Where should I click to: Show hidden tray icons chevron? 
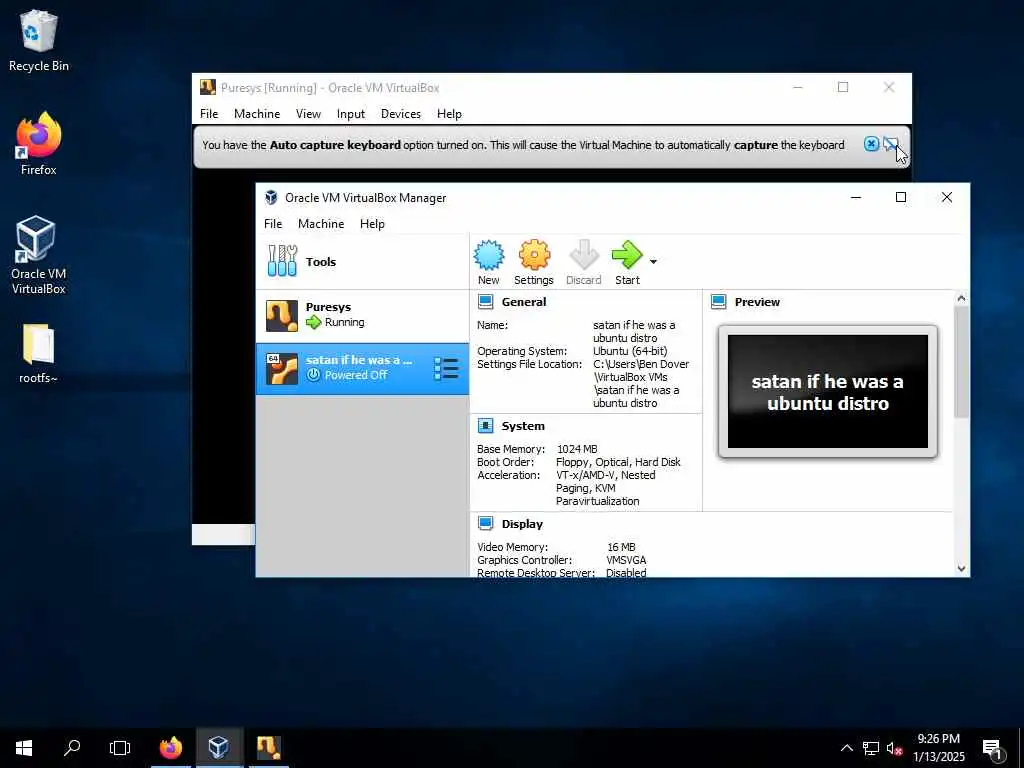pyautogui.click(x=846, y=748)
